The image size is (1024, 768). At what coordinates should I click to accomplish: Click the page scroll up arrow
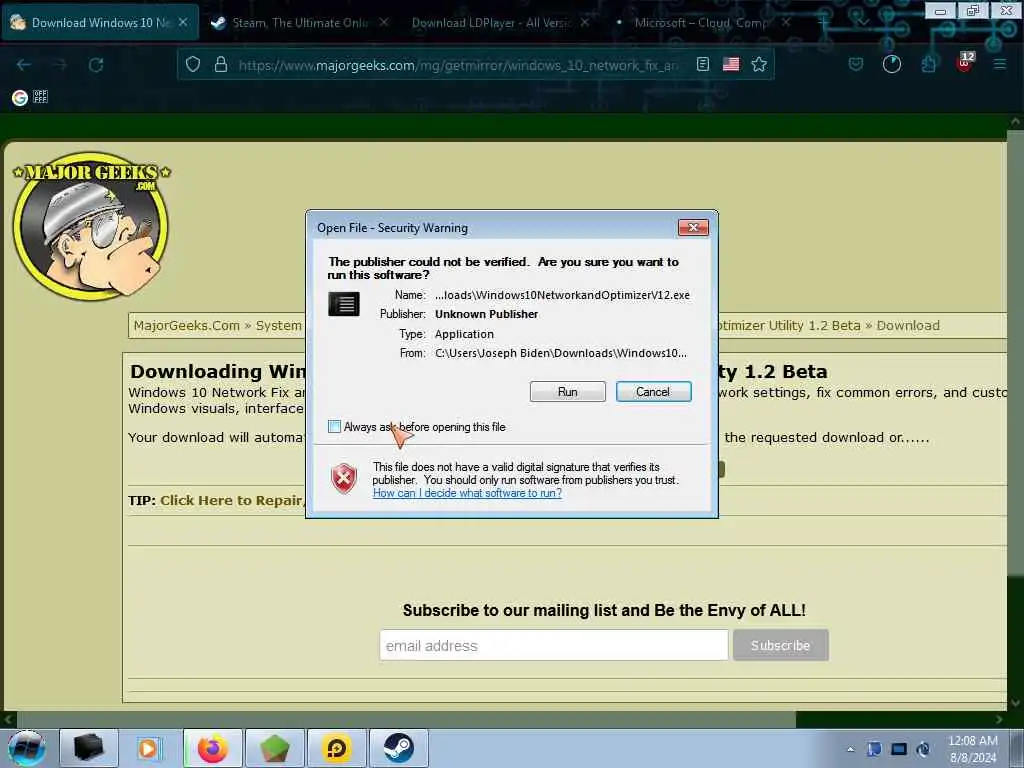(x=1015, y=121)
